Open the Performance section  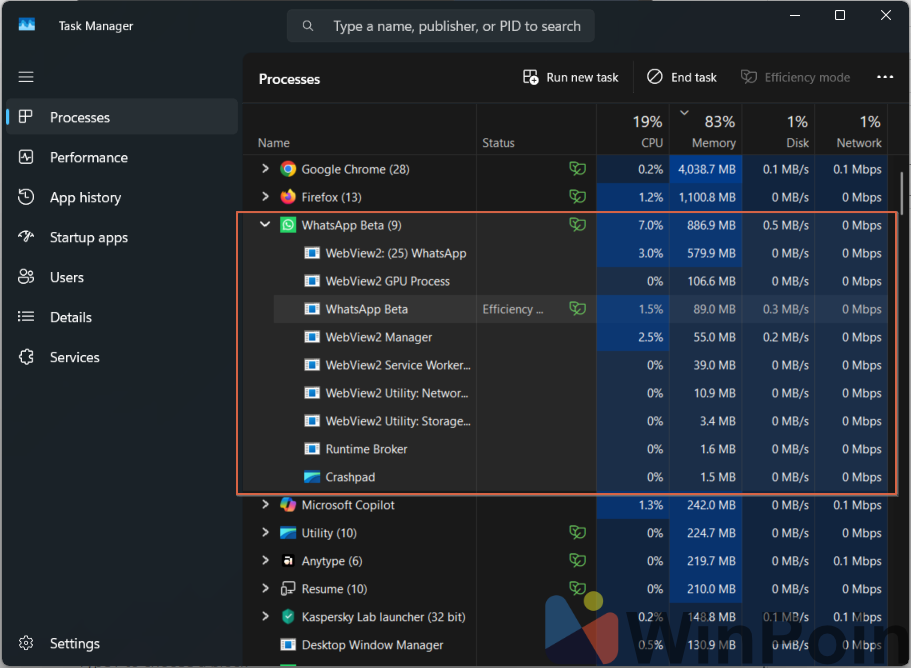(88, 157)
